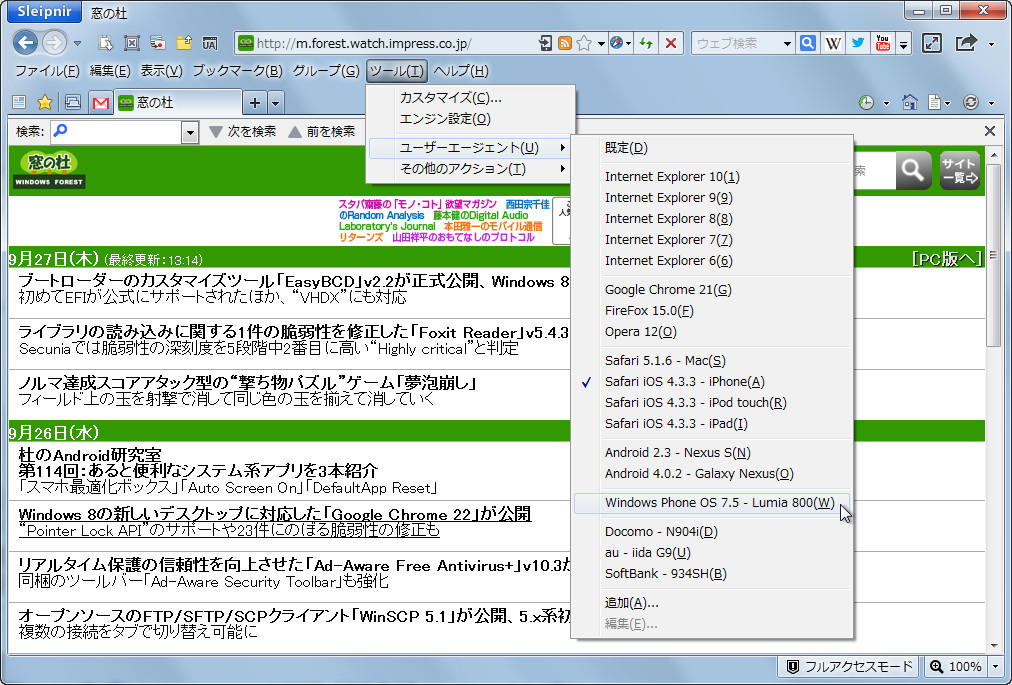The width and height of the screenshot is (1012, 685).
Task: Open the web search engine dropdown
Action: pyautogui.click(x=787, y=42)
